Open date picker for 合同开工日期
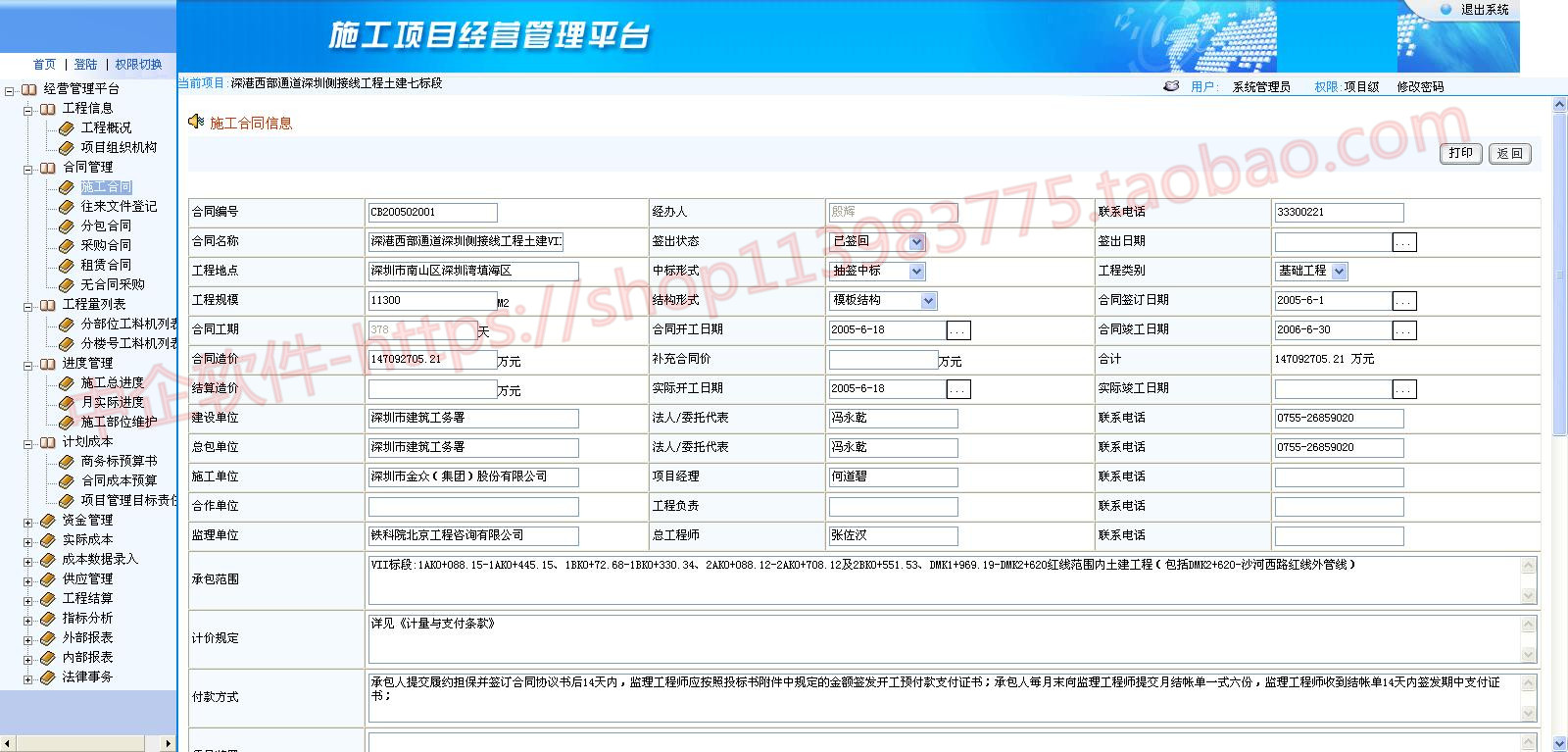 click(958, 330)
